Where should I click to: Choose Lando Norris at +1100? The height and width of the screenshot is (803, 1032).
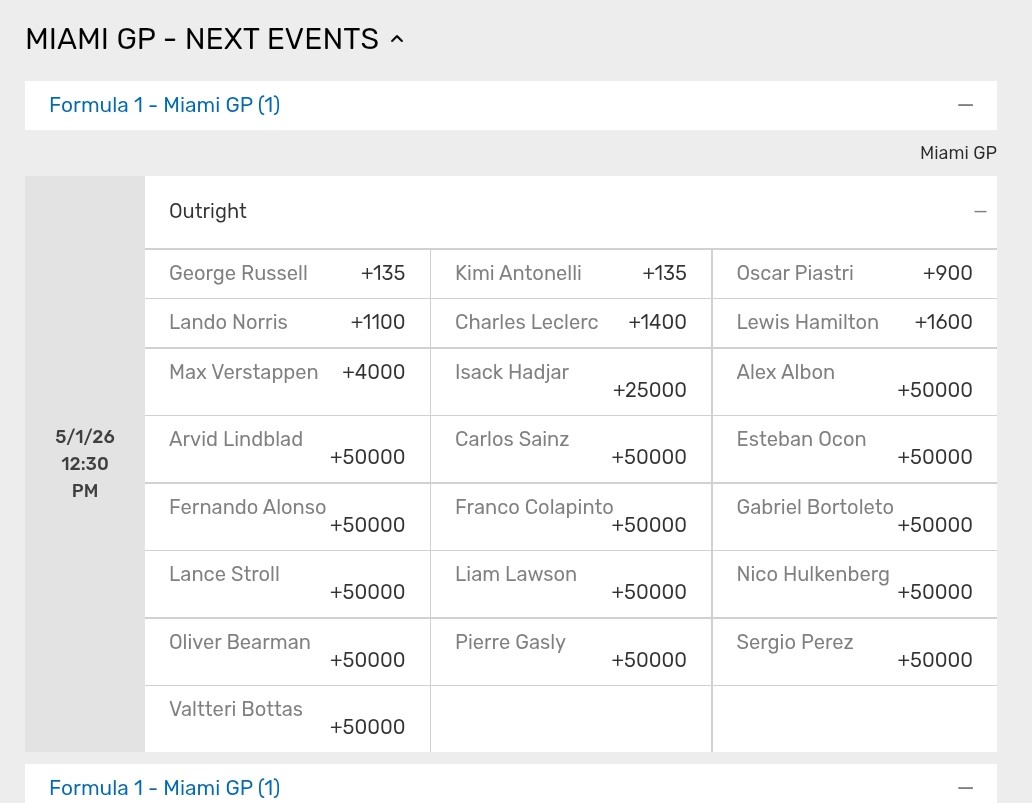288,323
